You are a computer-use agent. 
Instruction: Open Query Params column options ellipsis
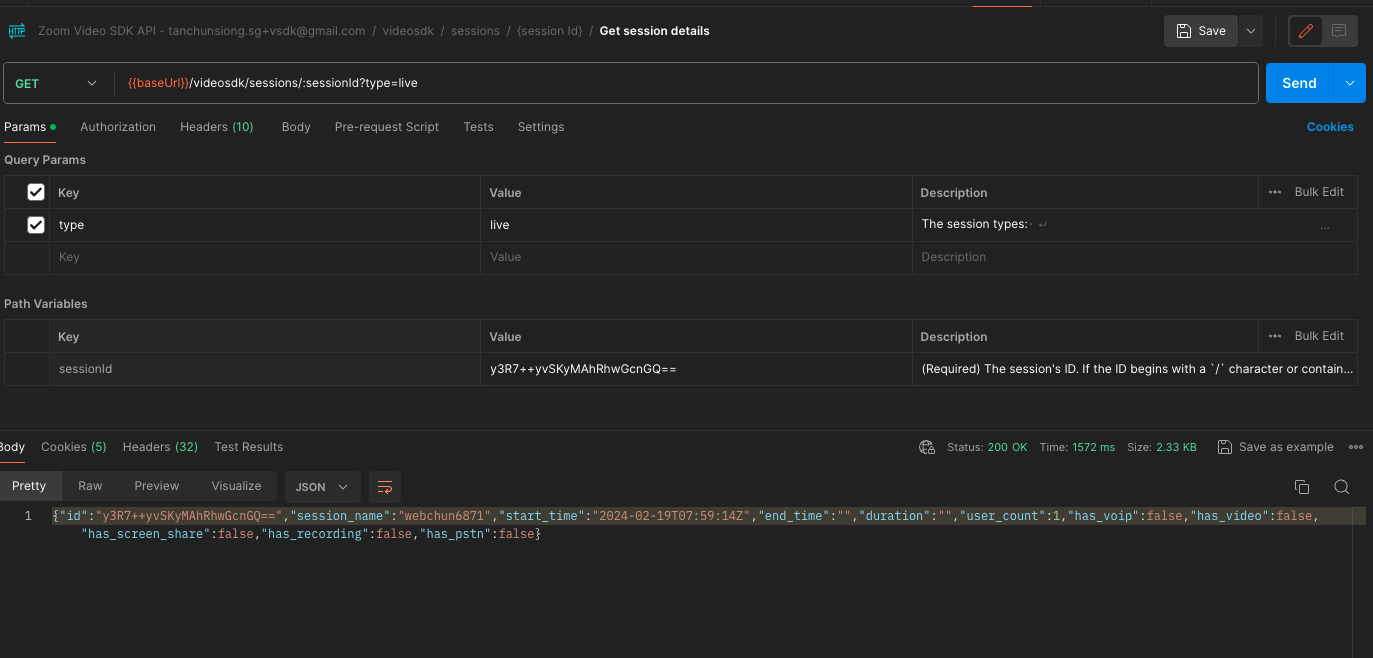click(1275, 192)
